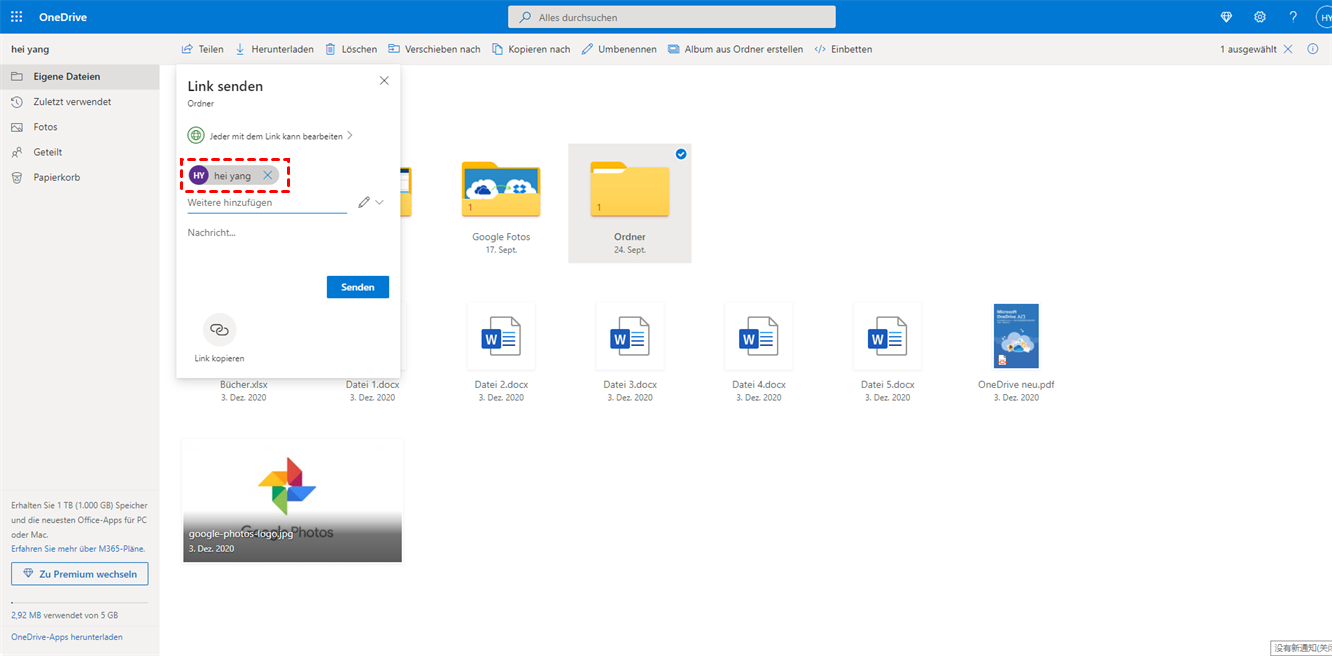Uncheck the selected Ordner folder checkmark
Screen dimensions: 1332x656
pyautogui.click(x=681, y=154)
